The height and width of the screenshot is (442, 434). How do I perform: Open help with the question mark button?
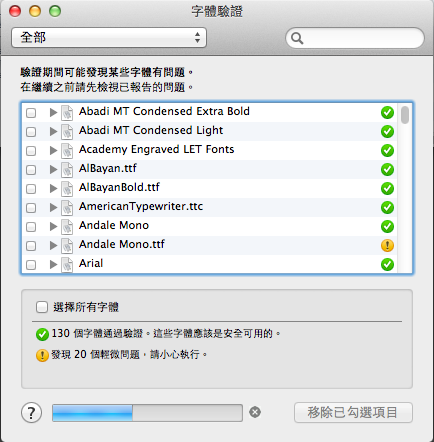tap(31, 413)
